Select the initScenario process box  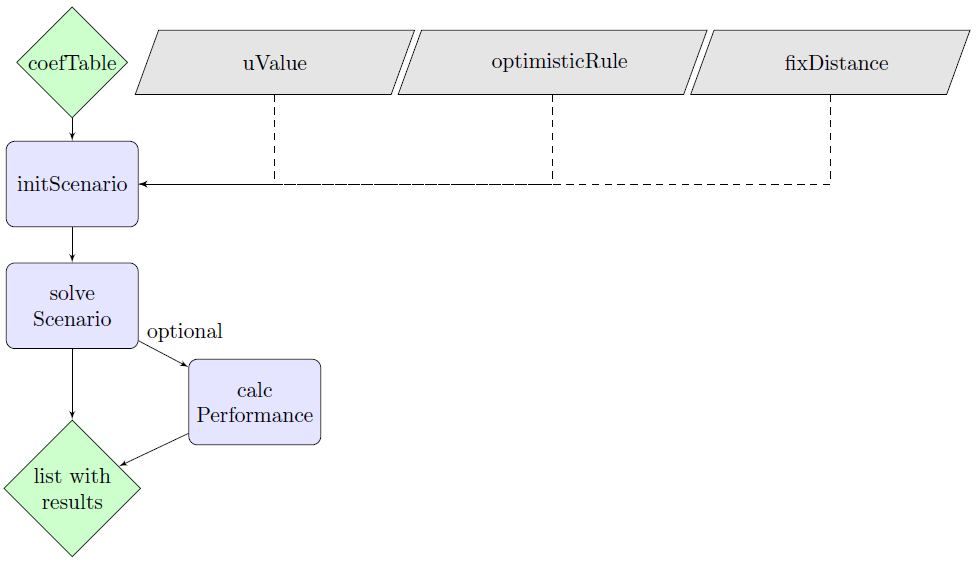point(72,184)
